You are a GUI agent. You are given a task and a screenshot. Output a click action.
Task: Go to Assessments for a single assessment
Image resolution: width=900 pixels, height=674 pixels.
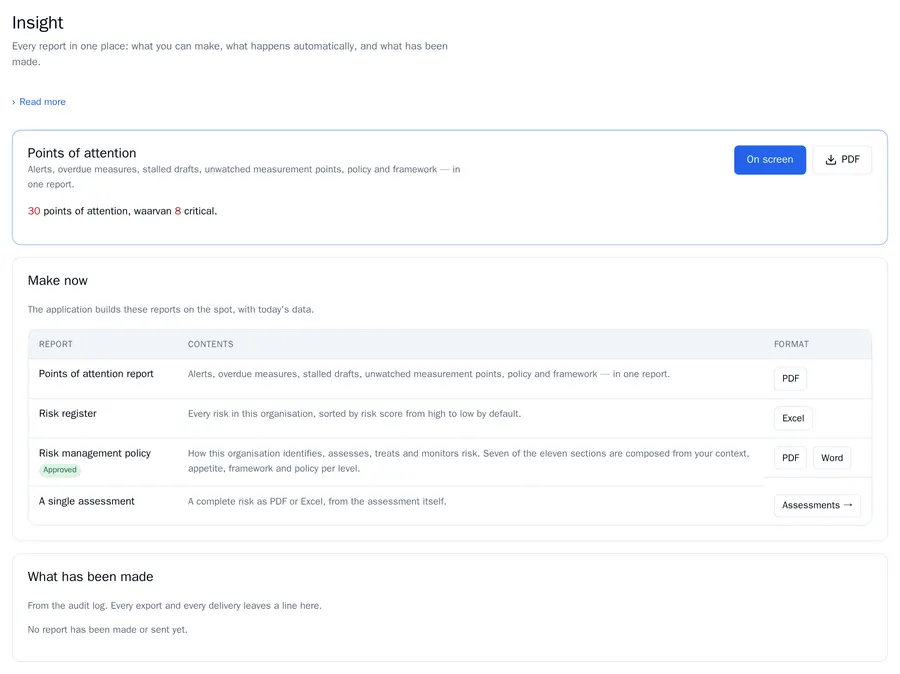(x=817, y=505)
